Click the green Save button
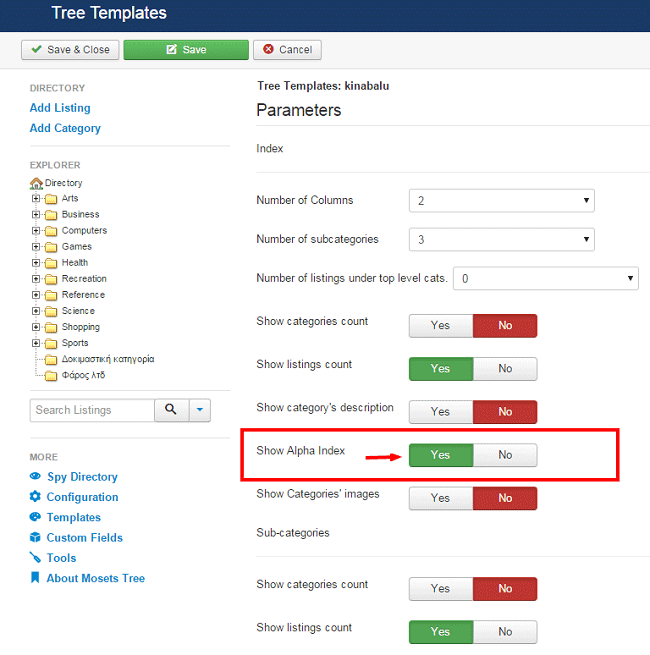650x655 pixels. (186, 50)
